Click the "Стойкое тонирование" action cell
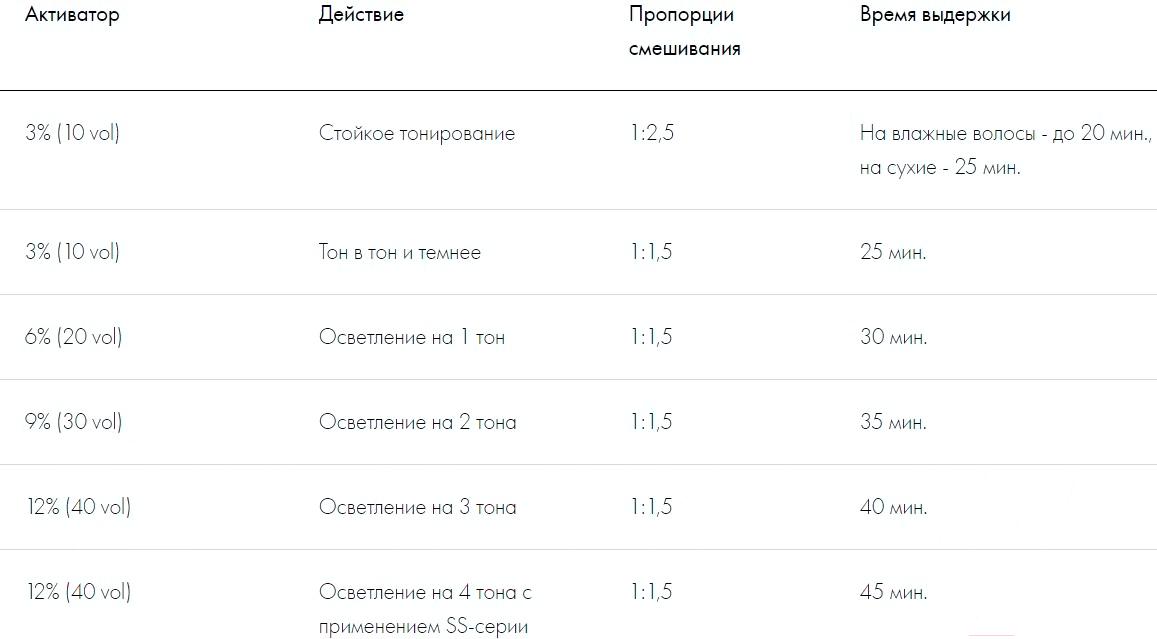Image resolution: width=1157 pixels, height=639 pixels. (x=417, y=133)
